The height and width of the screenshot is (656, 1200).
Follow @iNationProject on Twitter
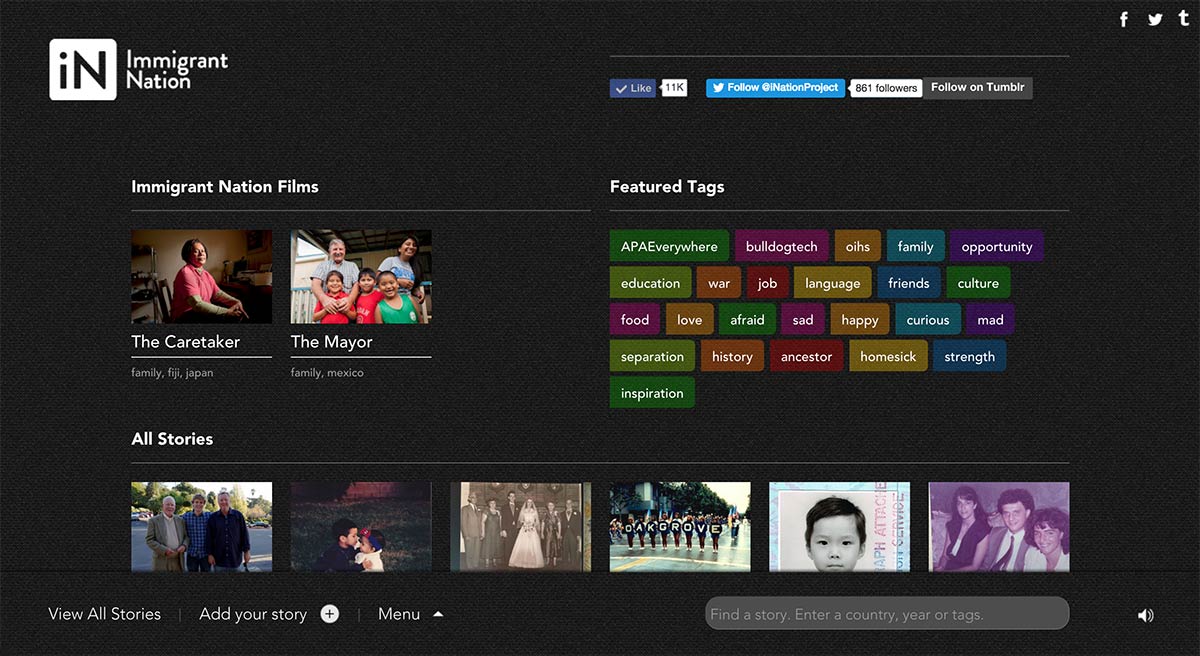point(775,88)
